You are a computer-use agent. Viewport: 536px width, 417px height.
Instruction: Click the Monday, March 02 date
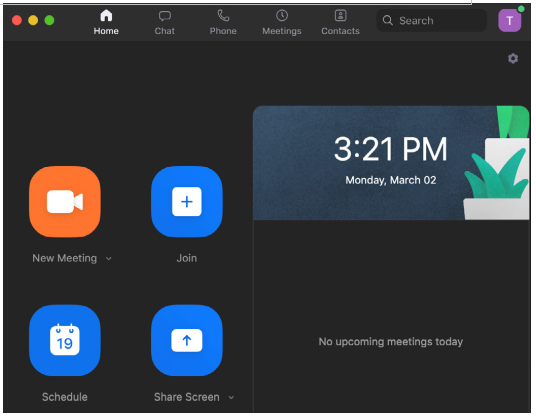click(x=391, y=180)
